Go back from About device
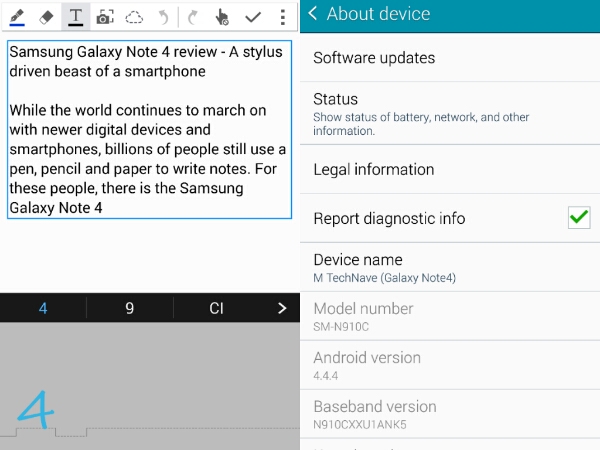The image size is (600, 450). point(313,13)
